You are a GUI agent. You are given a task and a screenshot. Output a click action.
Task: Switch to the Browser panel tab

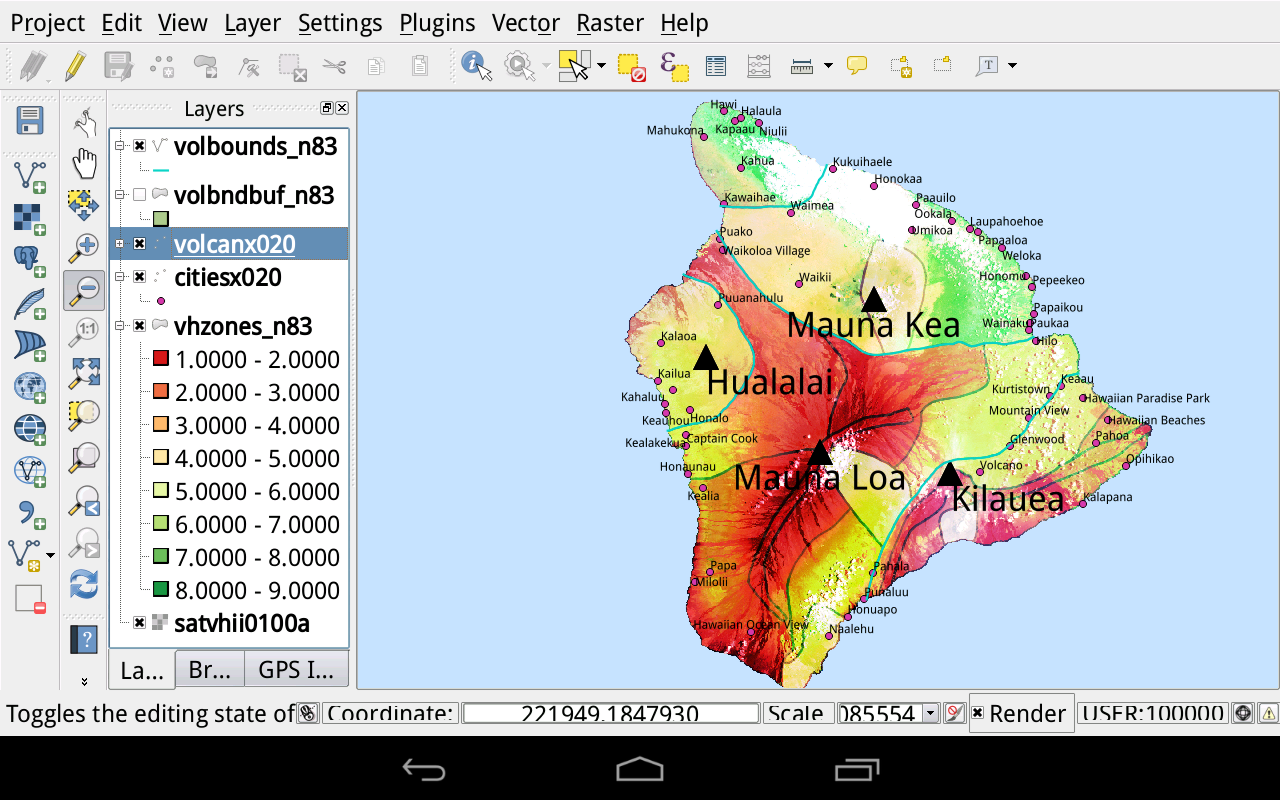click(x=209, y=671)
